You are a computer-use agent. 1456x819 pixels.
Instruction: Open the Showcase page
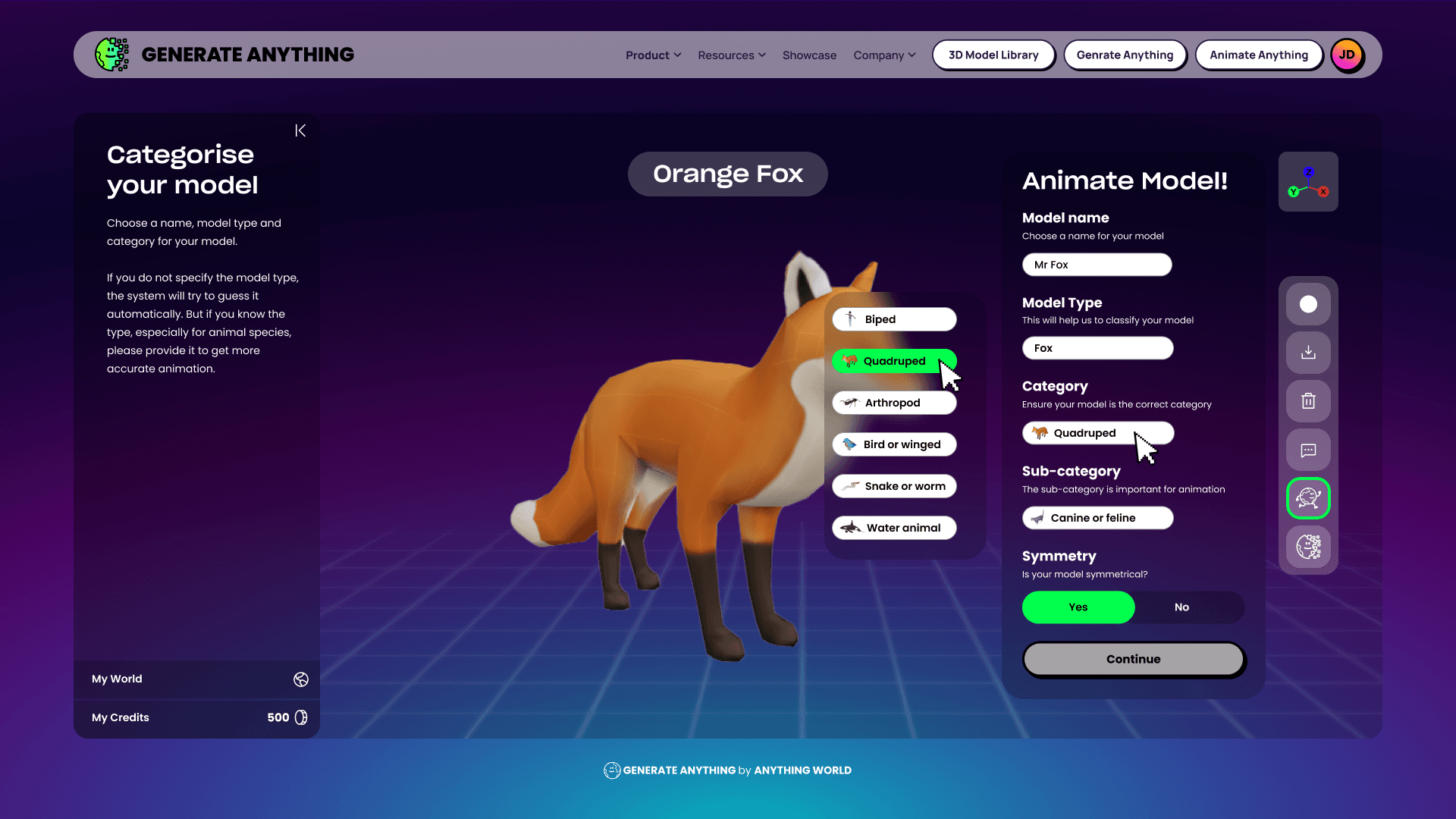click(809, 55)
